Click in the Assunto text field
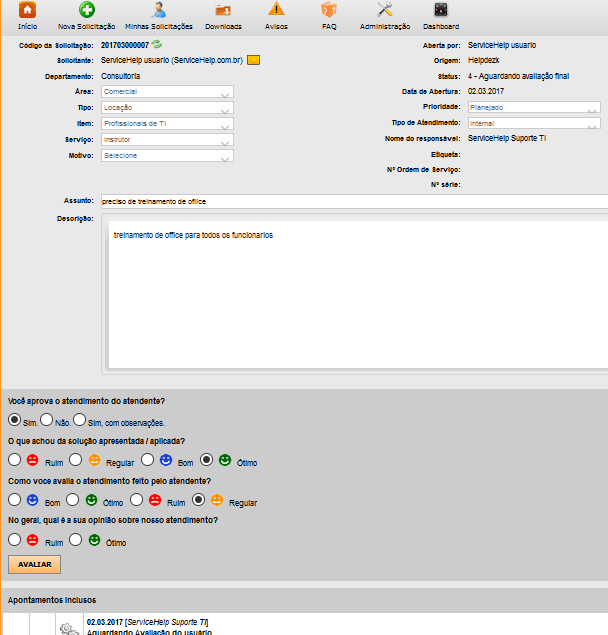The height and width of the screenshot is (635, 608). coord(350,201)
